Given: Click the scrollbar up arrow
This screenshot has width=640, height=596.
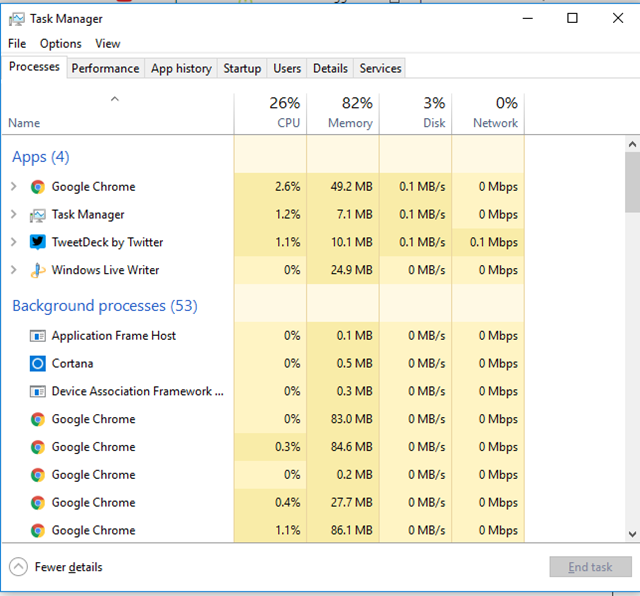Looking at the screenshot, I should (x=632, y=144).
